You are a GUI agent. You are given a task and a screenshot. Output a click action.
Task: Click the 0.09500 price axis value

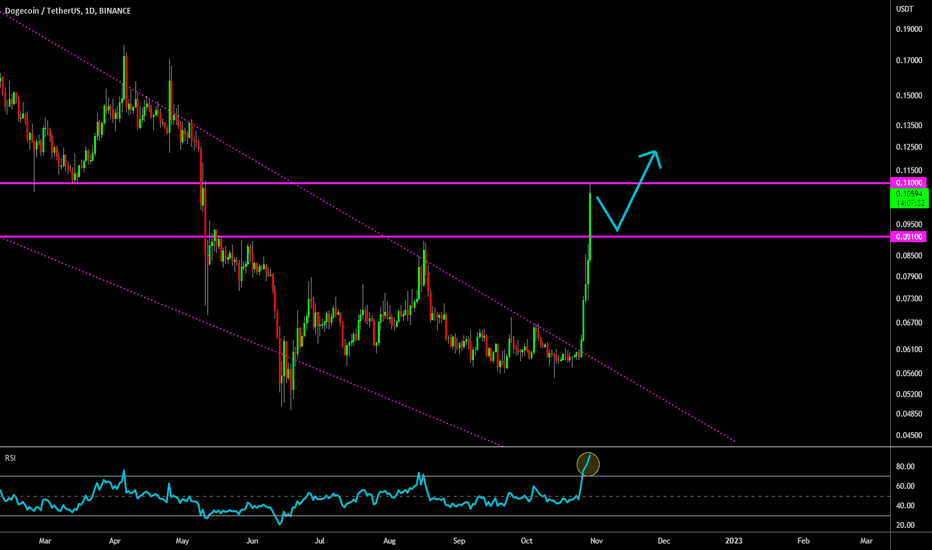[909, 224]
